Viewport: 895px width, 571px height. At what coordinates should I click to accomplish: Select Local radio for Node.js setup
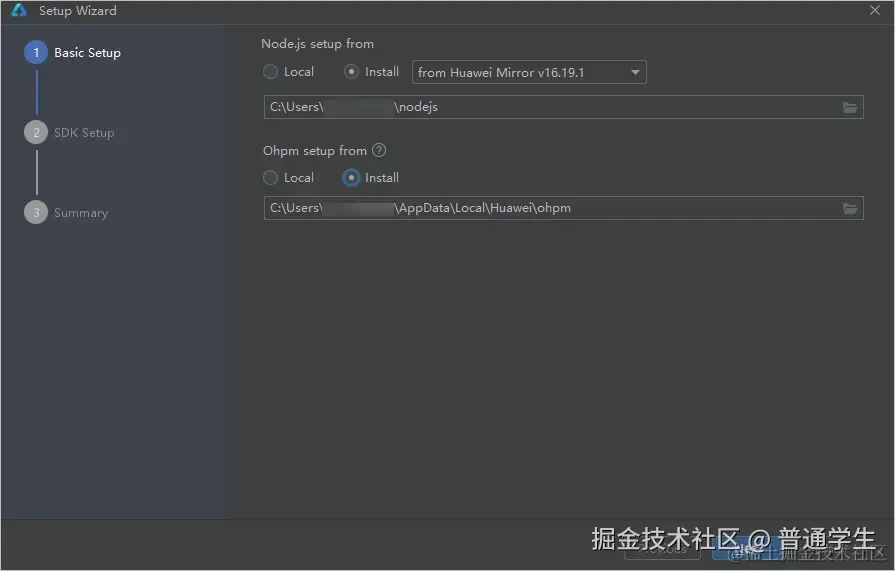pos(271,72)
